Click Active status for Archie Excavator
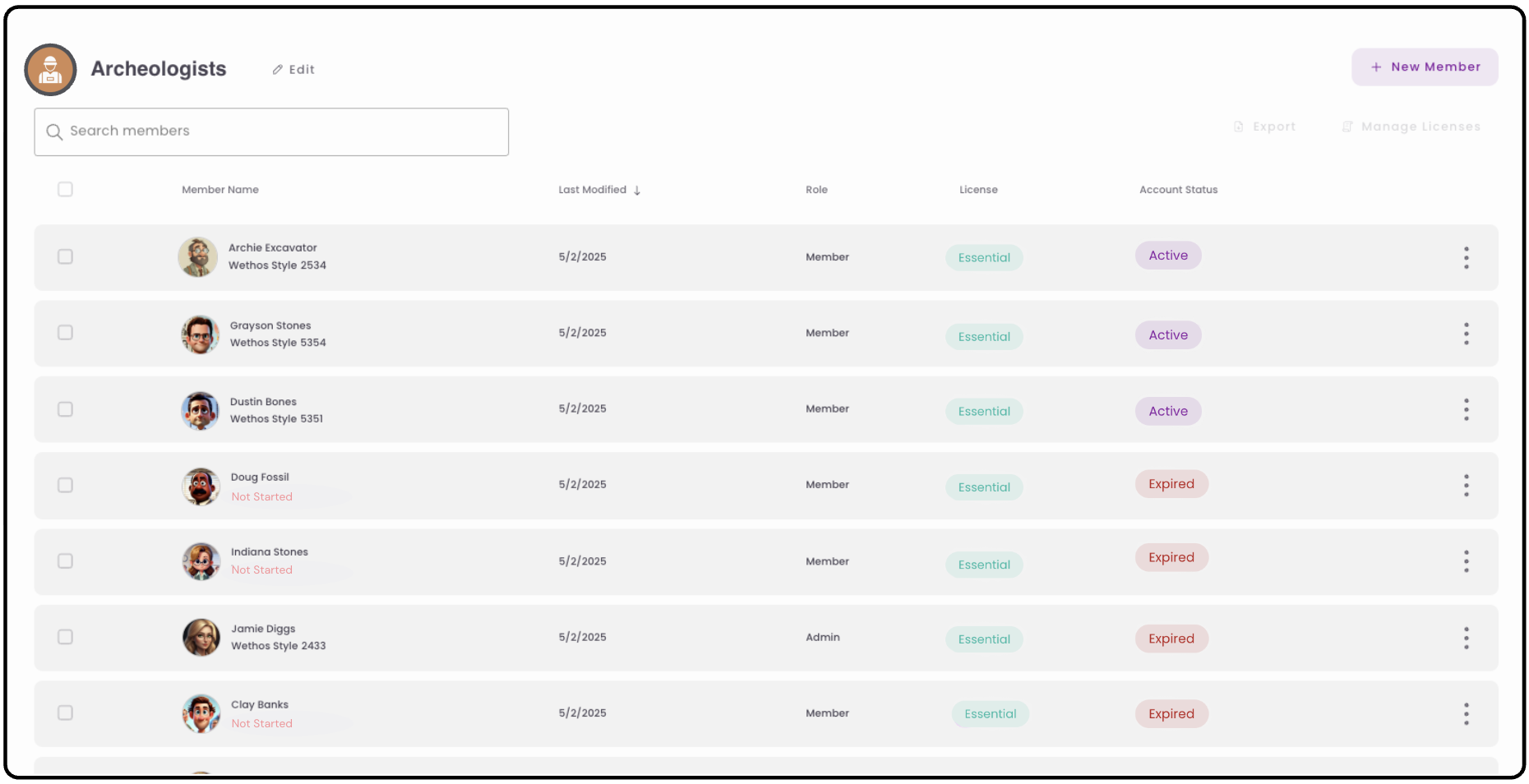The height and width of the screenshot is (784, 1529). 1168,256
